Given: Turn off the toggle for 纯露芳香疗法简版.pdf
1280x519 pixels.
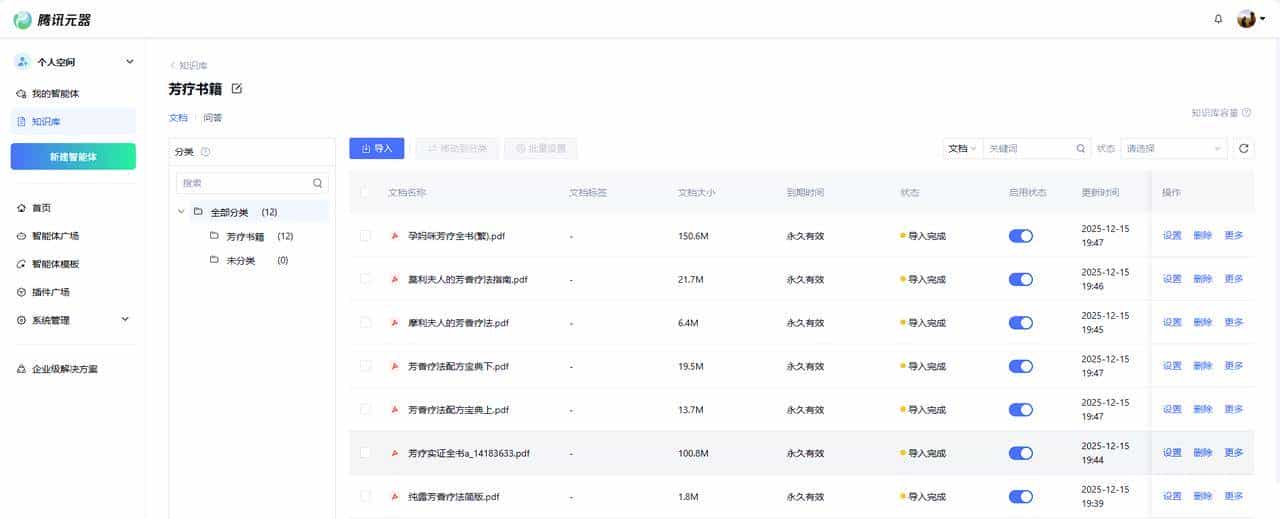Looking at the screenshot, I should click(1021, 496).
